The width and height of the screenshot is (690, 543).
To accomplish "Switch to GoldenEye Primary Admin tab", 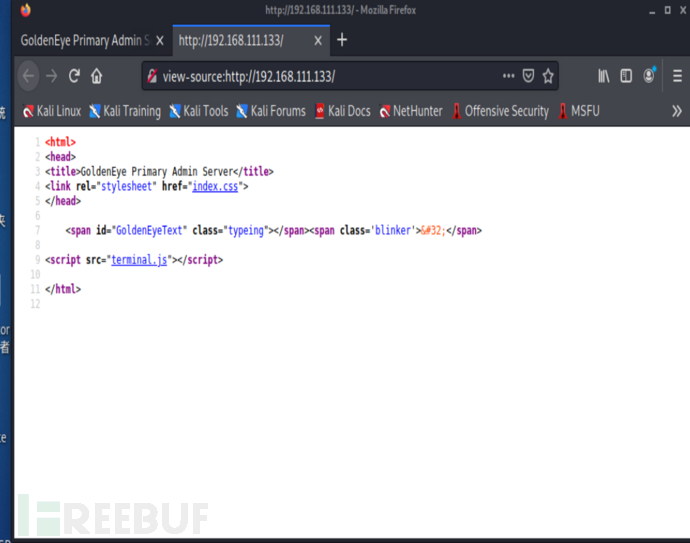I will tap(84, 40).
